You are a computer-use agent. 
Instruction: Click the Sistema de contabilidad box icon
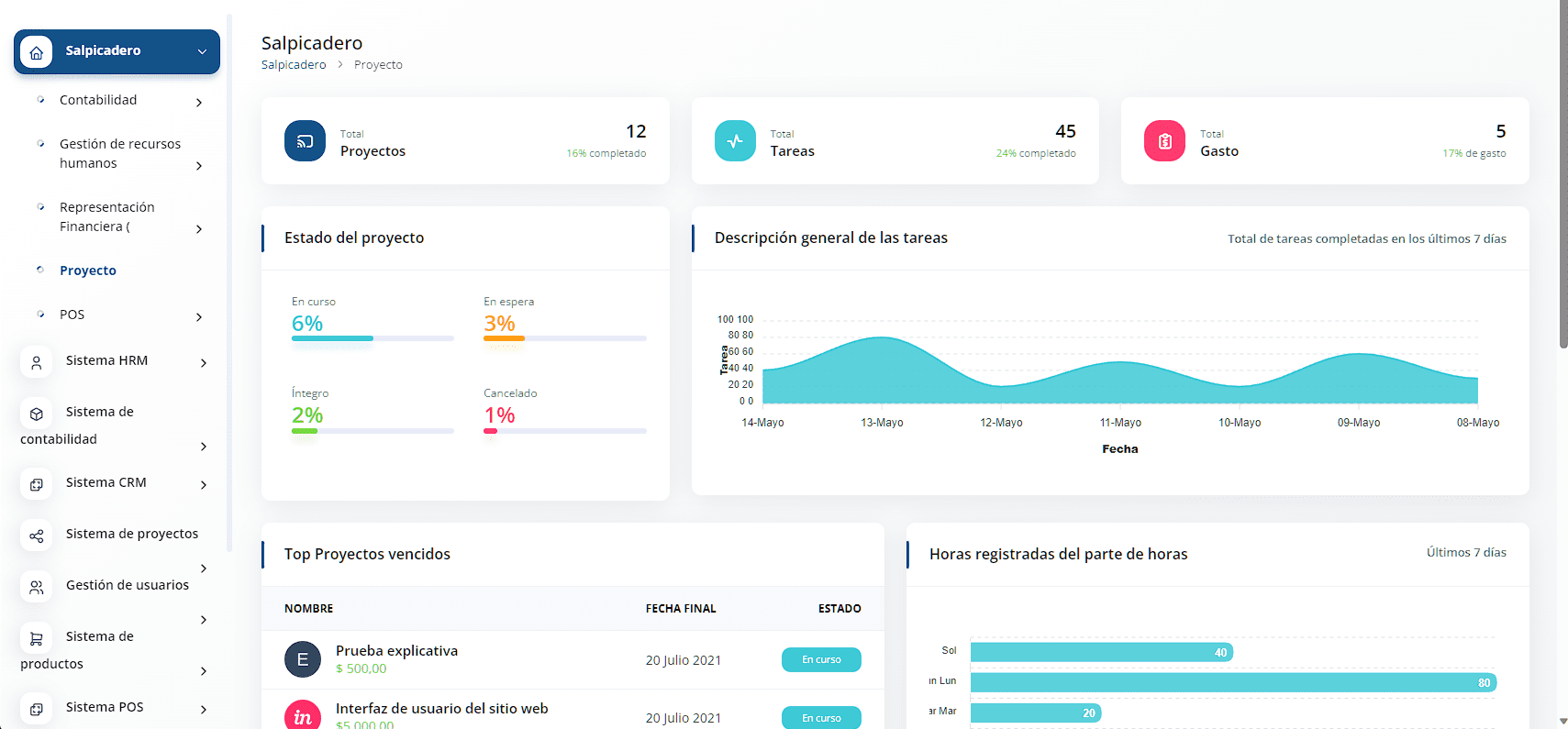[37, 414]
